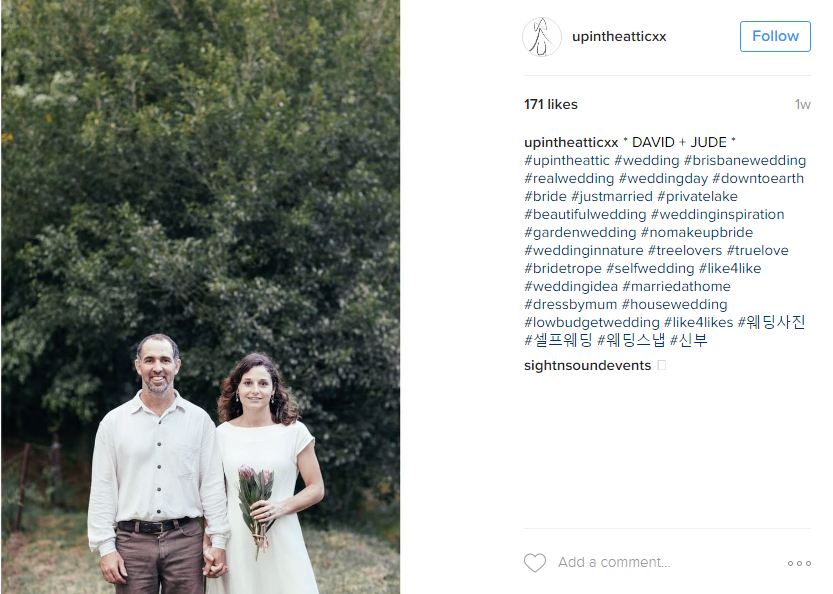Click the 1w post timestamp
Screen dimensions: 833x594
coord(803,105)
